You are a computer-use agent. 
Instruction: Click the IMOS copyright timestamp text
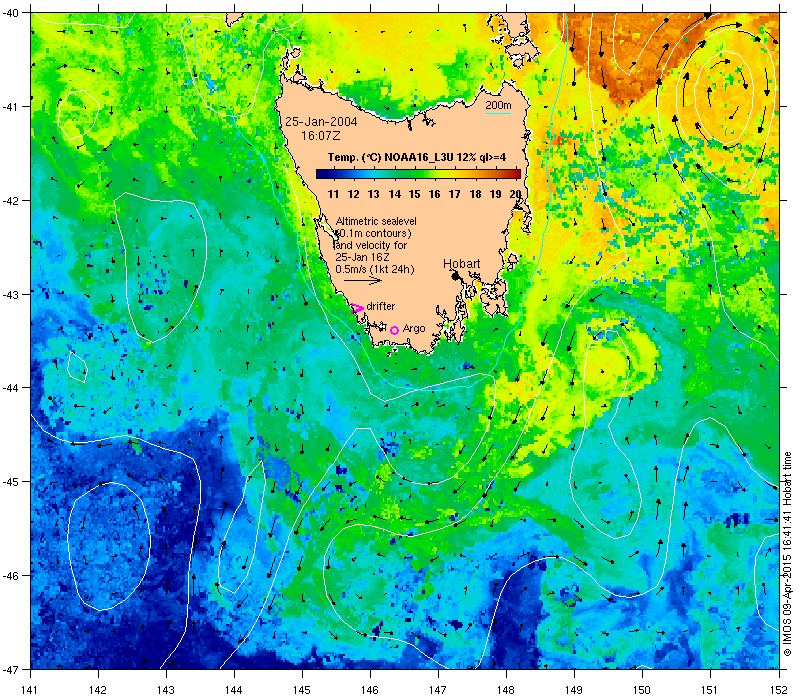click(788, 555)
